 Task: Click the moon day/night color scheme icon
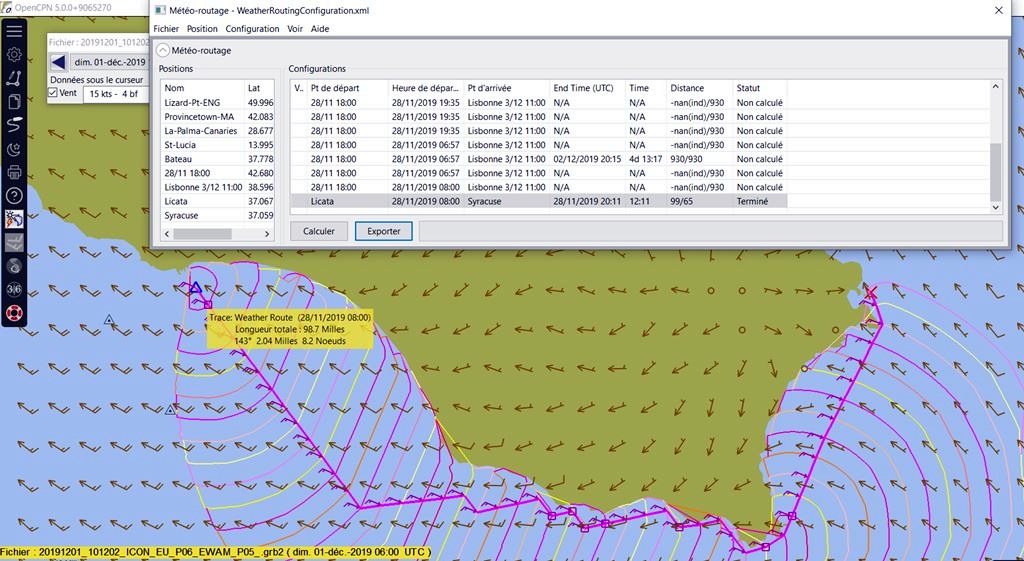[14, 149]
